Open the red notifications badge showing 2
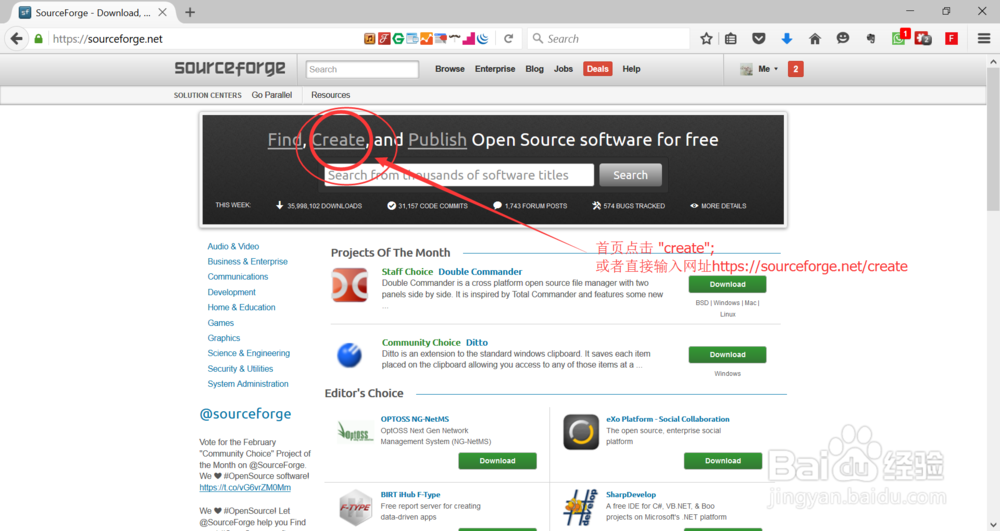The height and width of the screenshot is (531, 1000). (x=795, y=69)
